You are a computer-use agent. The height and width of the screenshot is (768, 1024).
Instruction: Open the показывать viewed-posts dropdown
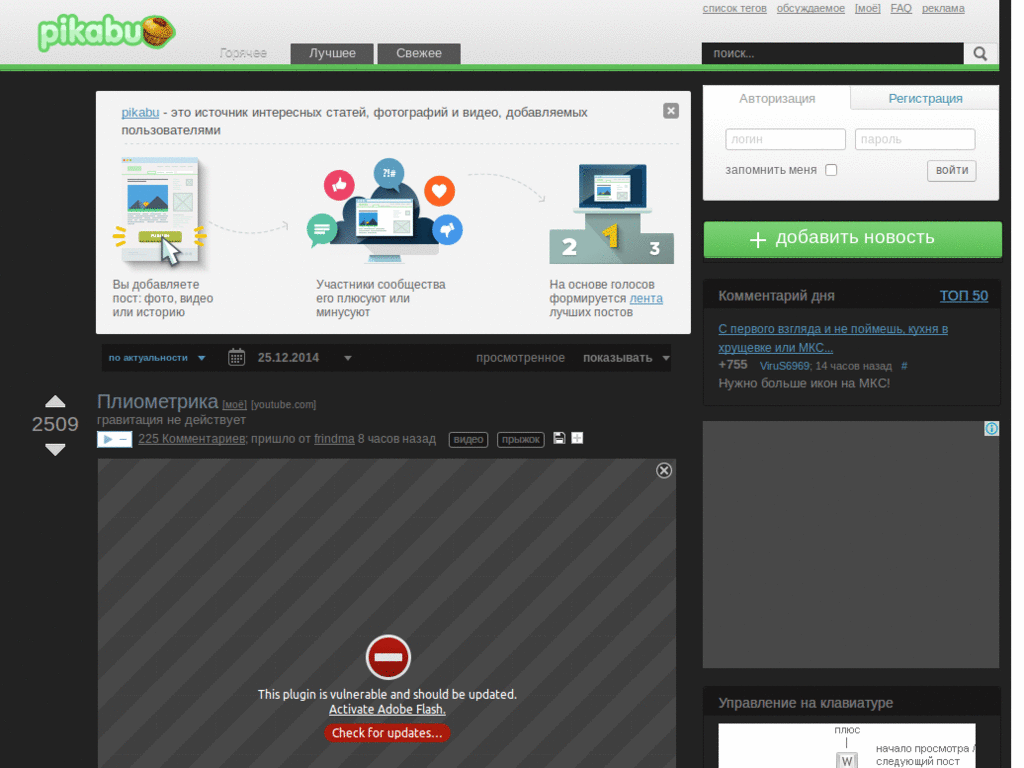point(626,358)
